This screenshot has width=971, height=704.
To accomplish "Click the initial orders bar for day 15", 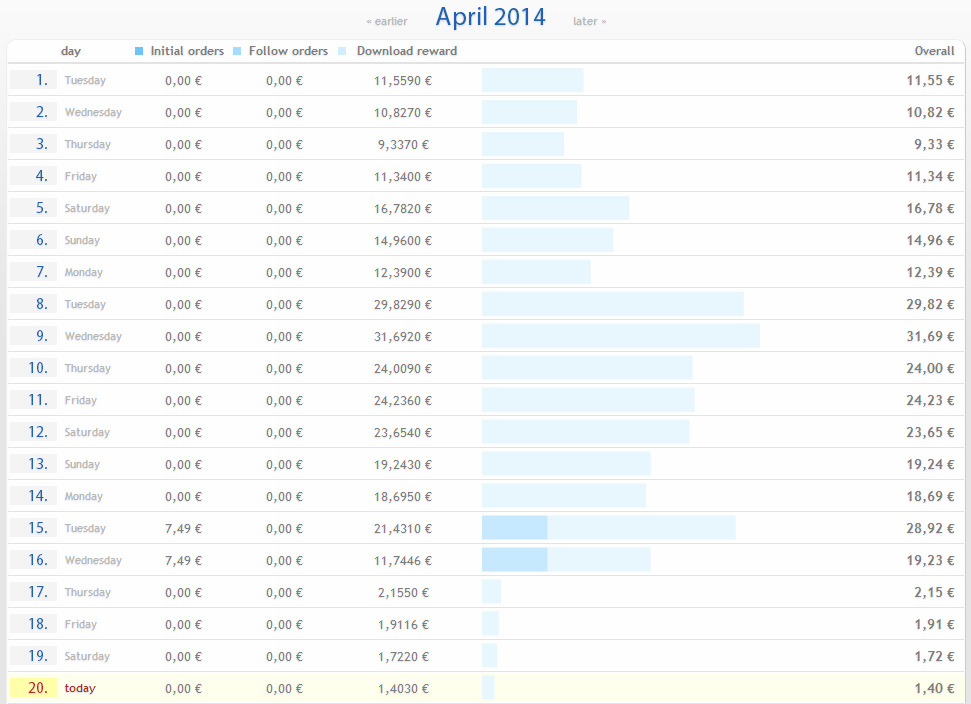I will 514,528.
